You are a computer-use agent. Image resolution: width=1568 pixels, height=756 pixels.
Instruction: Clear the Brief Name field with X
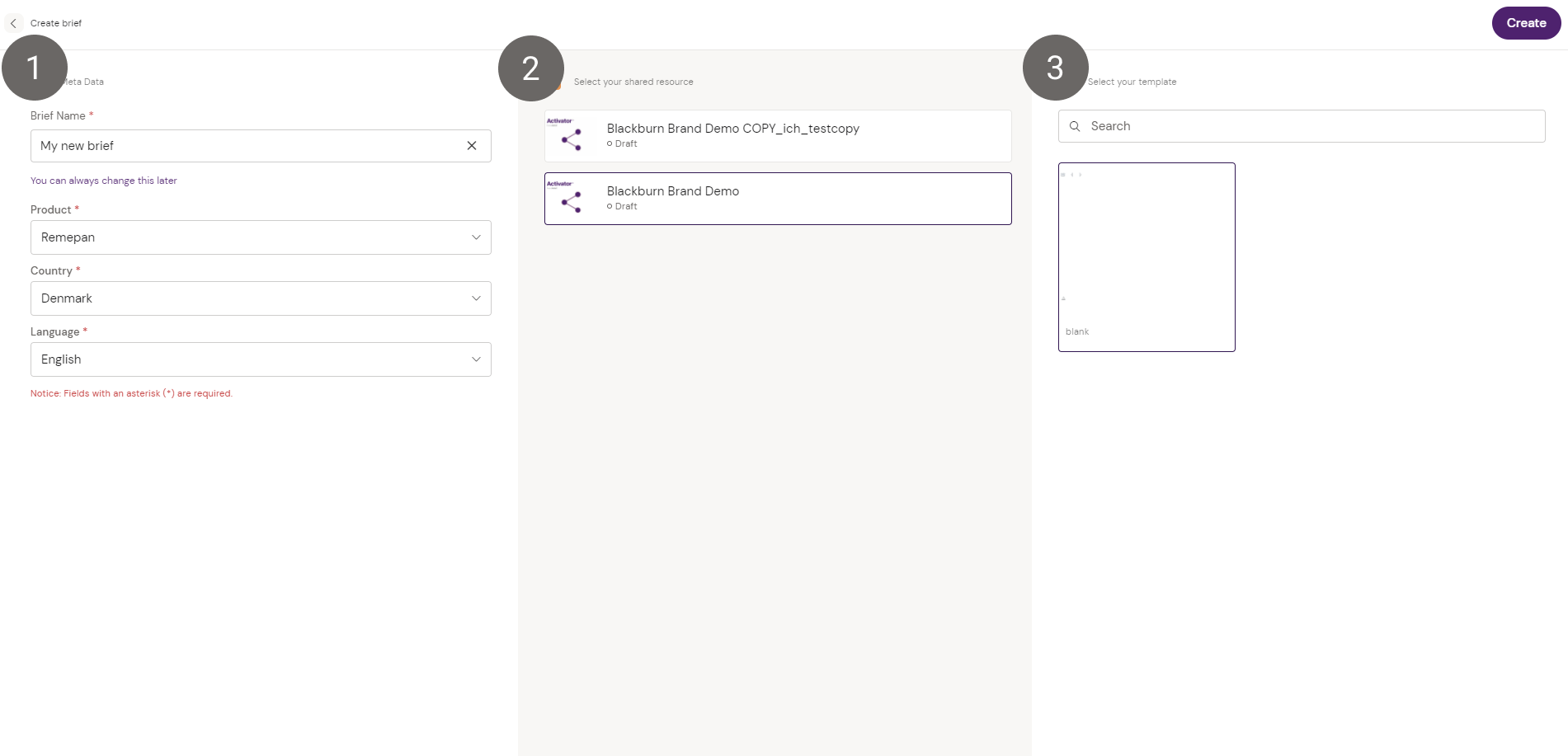click(x=472, y=146)
